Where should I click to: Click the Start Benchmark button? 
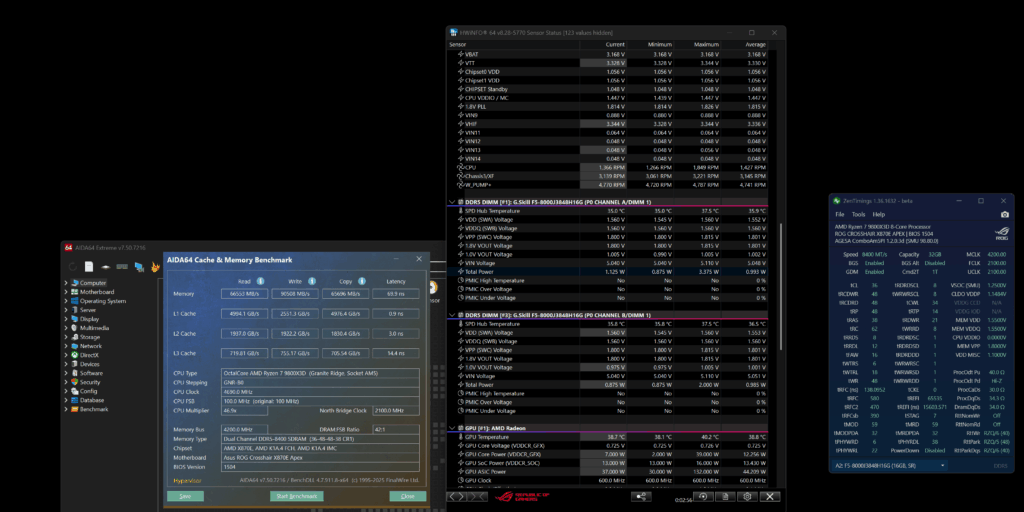(296, 496)
